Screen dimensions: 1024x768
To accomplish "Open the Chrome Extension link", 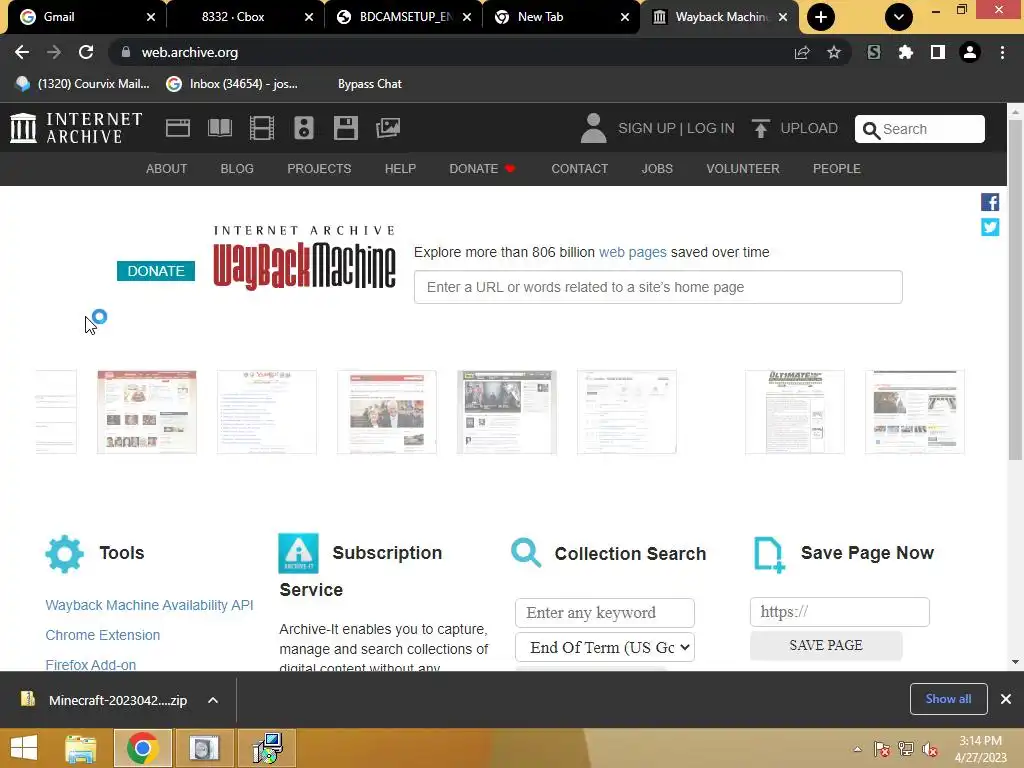I will [103, 635].
